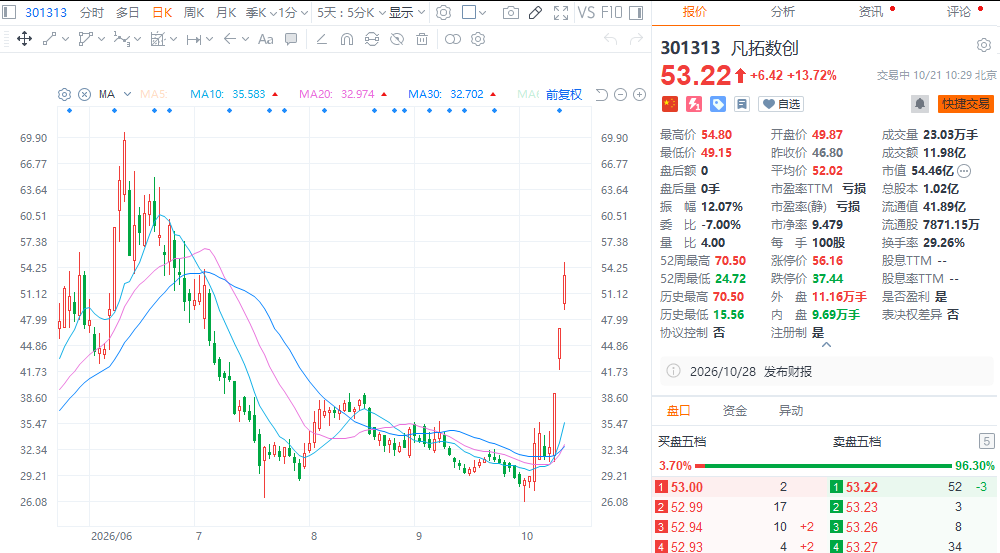Image resolution: width=1000 pixels, height=553 pixels.
Task: Open F10 company information
Action: coord(612,13)
